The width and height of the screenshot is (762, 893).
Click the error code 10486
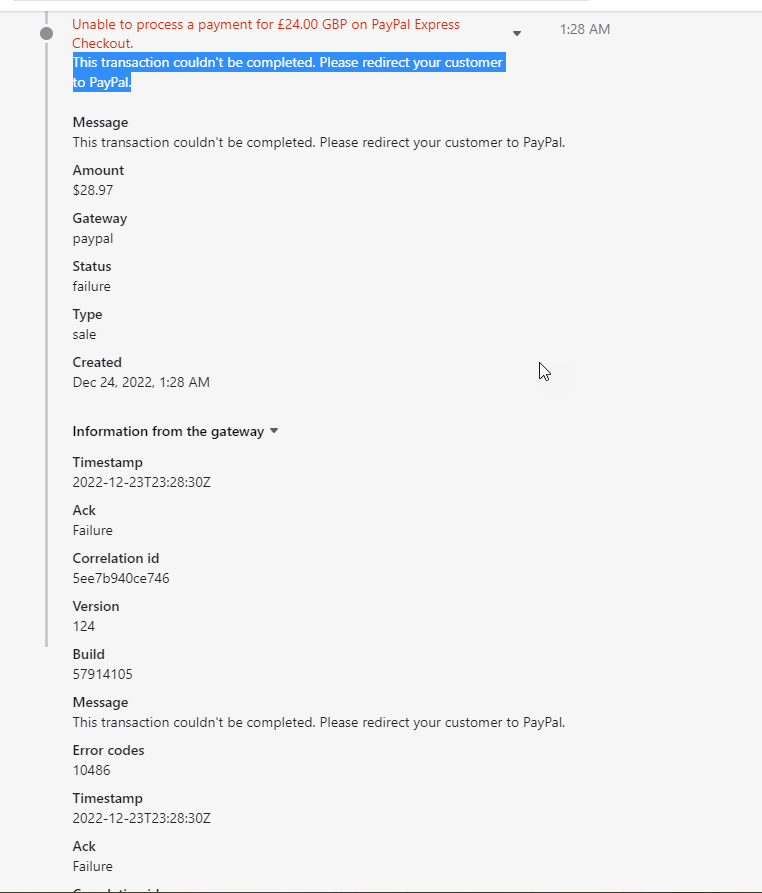click(x=92, y=770)
